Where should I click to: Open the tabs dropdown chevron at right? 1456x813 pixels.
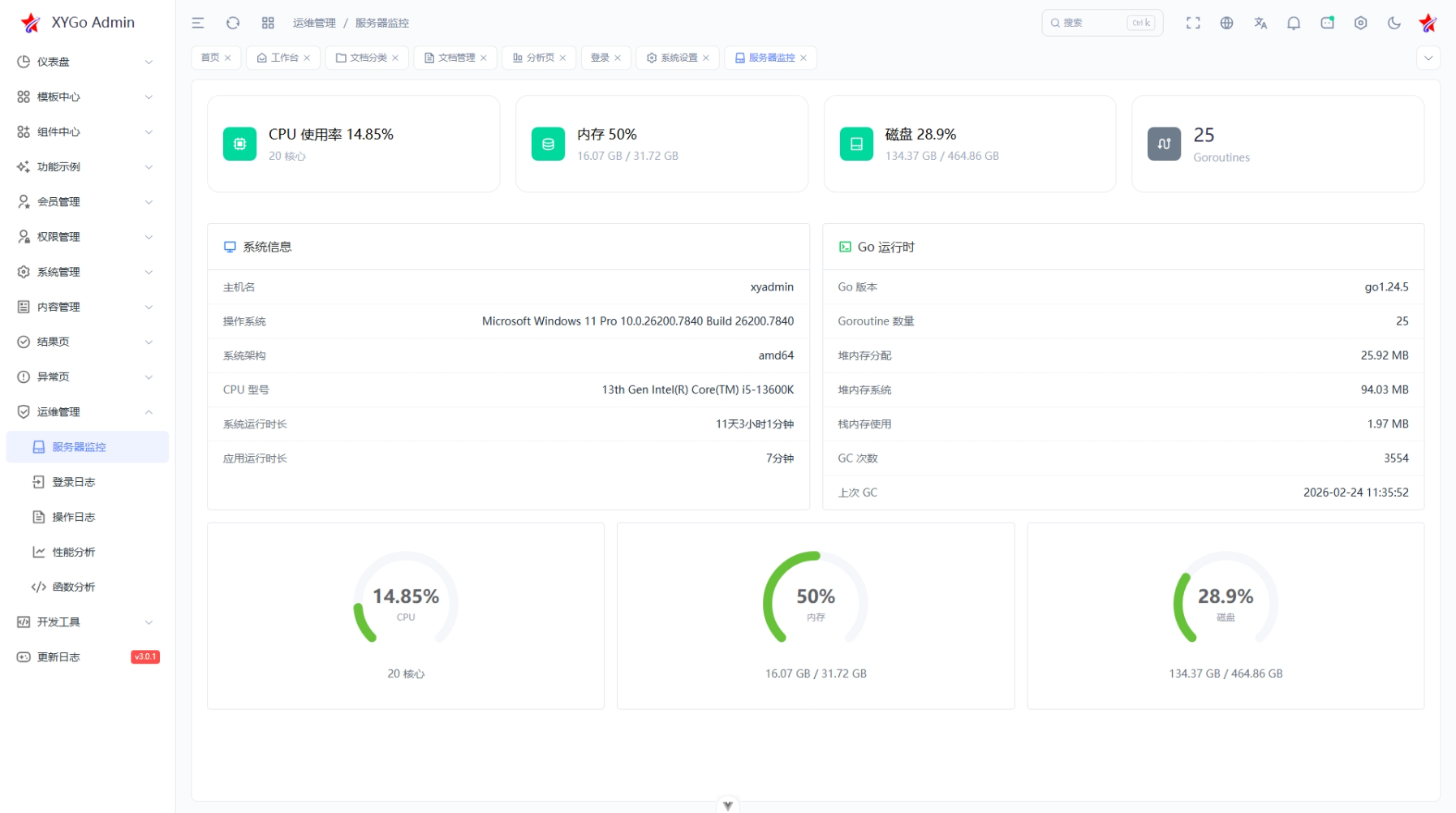(1428, 58)
